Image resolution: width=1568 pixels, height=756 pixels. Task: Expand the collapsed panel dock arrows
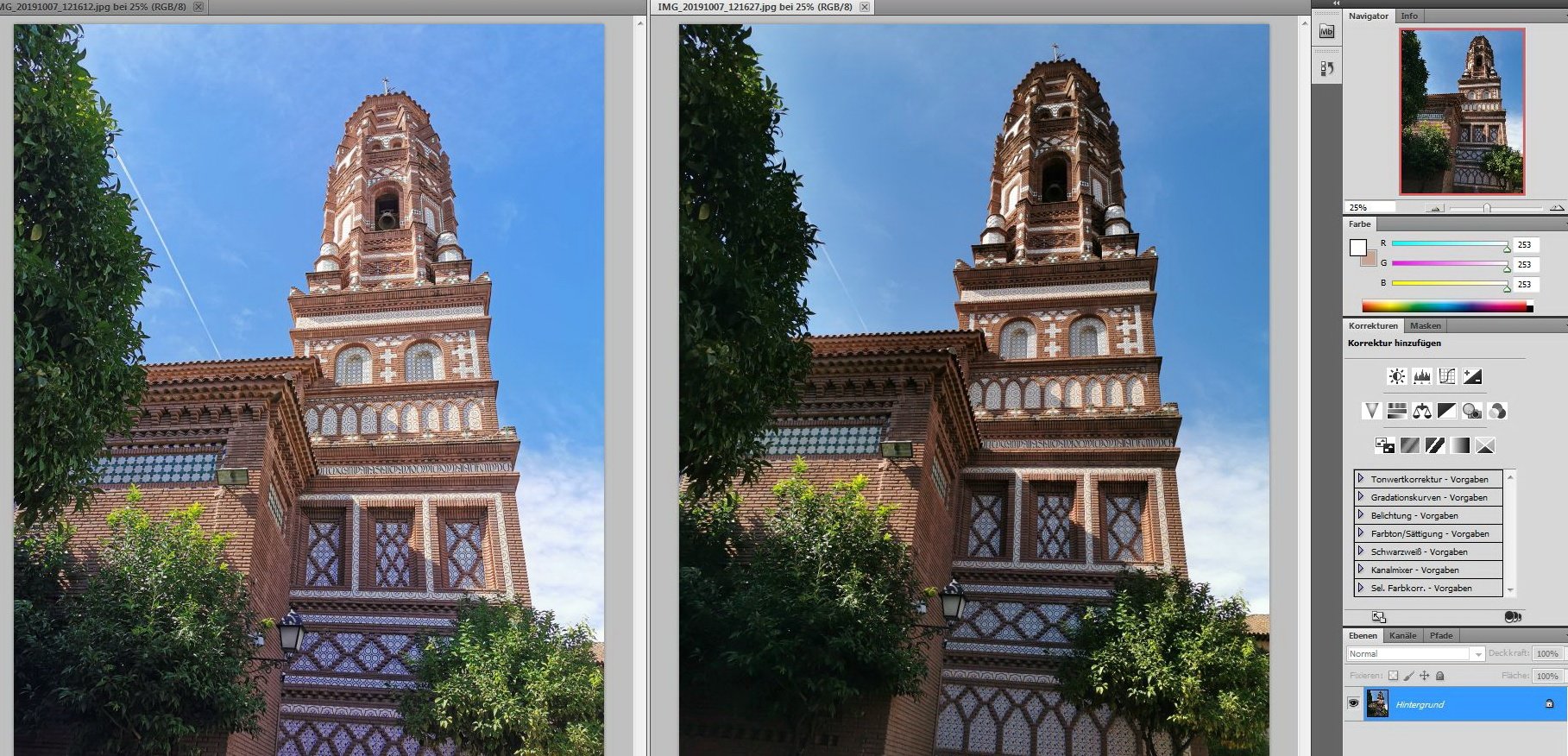pyautogui.click(x=1338, y=3)
